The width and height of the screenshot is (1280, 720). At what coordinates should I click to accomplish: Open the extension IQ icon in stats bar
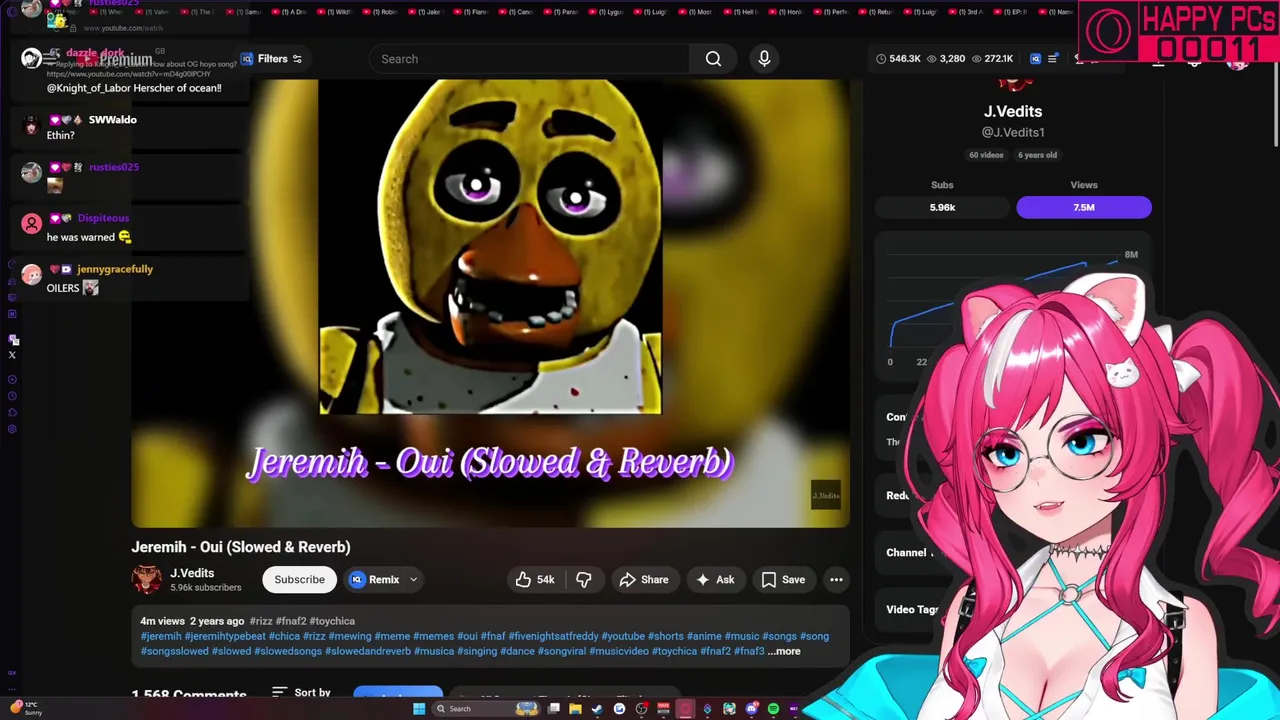click(x=1035, y=59)
